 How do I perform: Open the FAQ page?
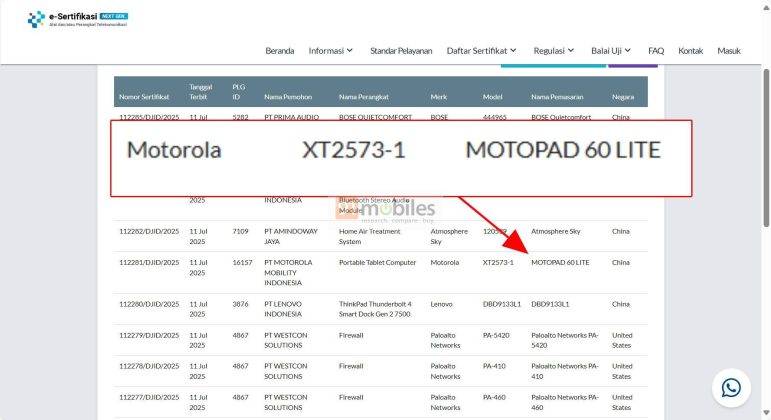point(656,51)
